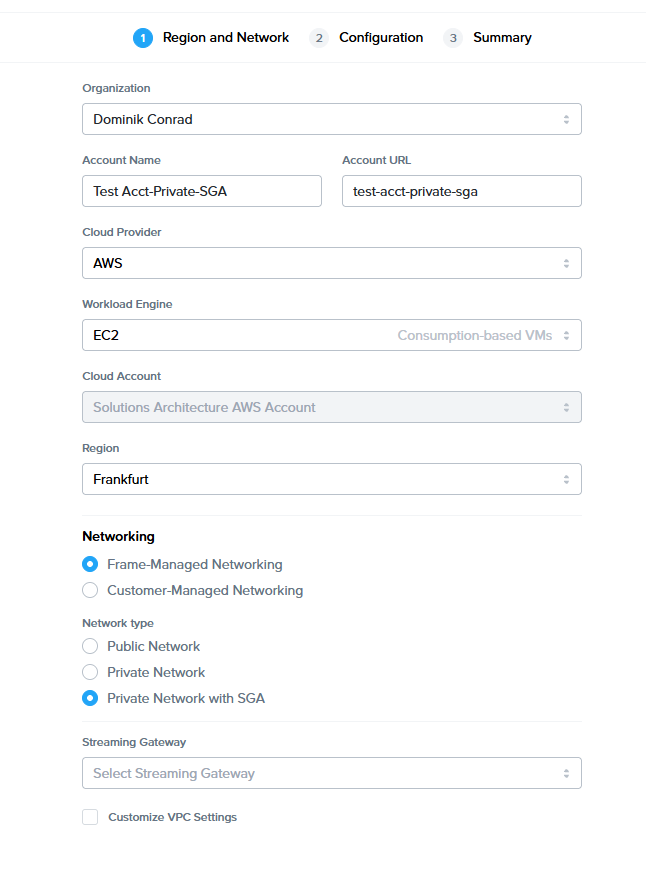This screenshot has width=646, height=883.
Task: Click the Organization dropdown arrow icon
Action: point(566,119)
